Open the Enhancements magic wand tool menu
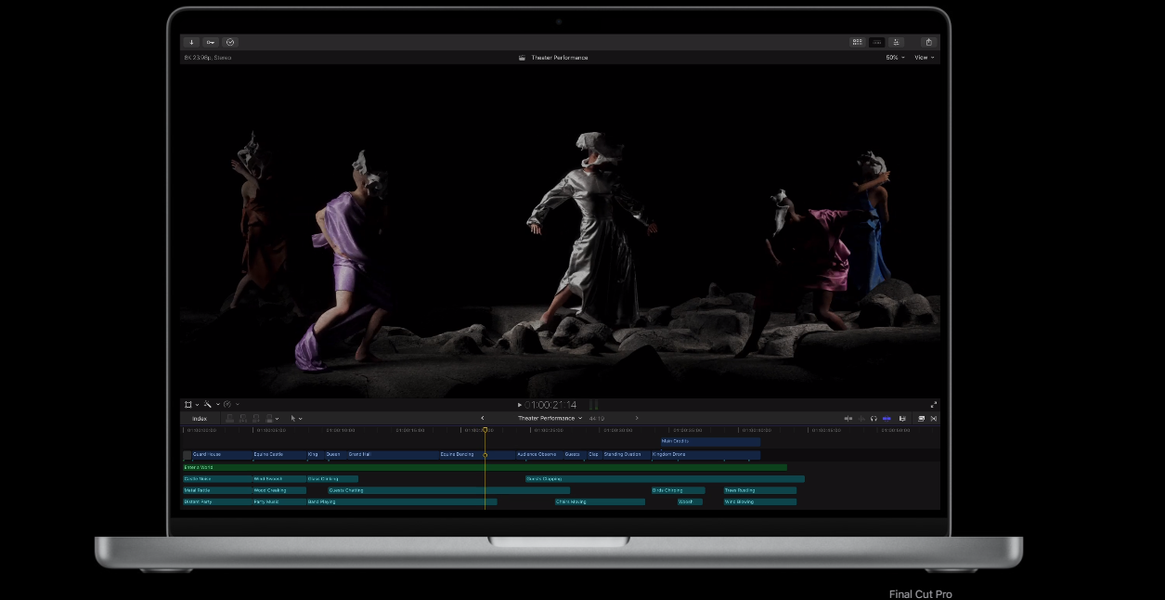1165x600 pixels. 208,405
